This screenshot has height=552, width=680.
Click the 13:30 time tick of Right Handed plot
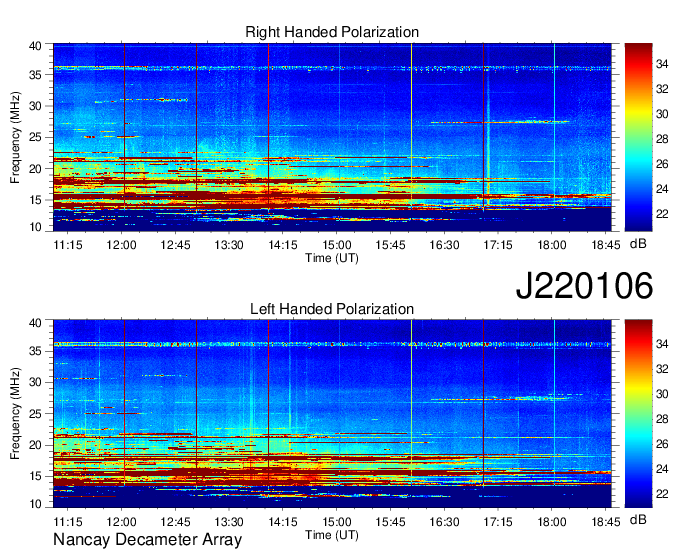coord(229,245)
